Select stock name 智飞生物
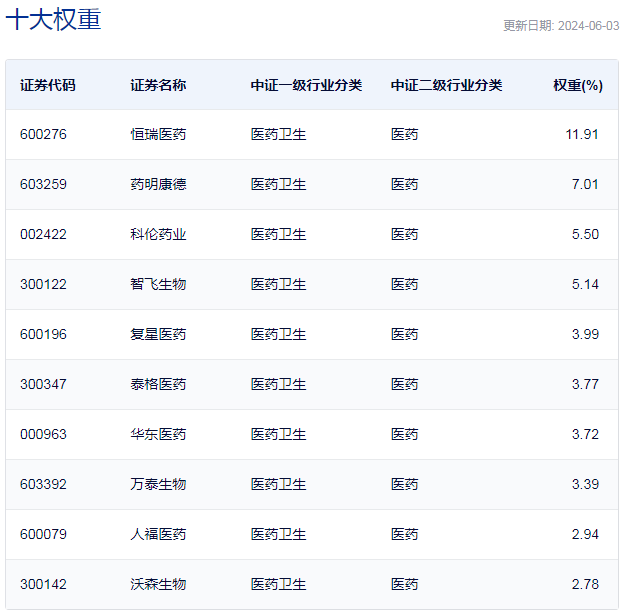The width and height of the screenshot is (624, 616). pyautogui.click(x=158, y=285)
